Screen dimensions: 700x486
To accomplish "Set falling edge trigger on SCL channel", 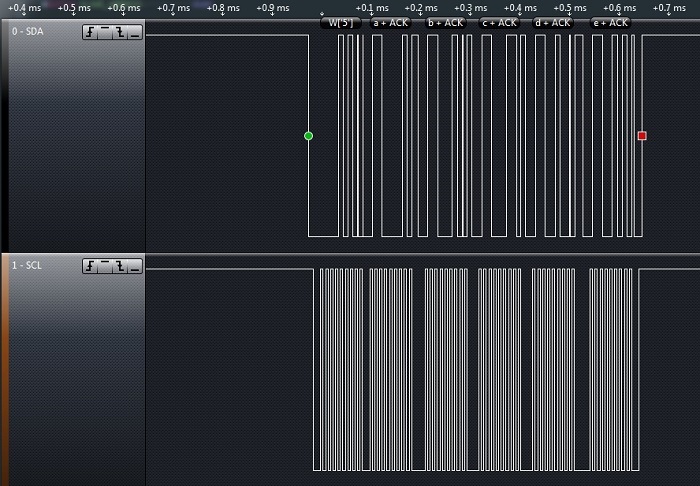I will (120, 266).
